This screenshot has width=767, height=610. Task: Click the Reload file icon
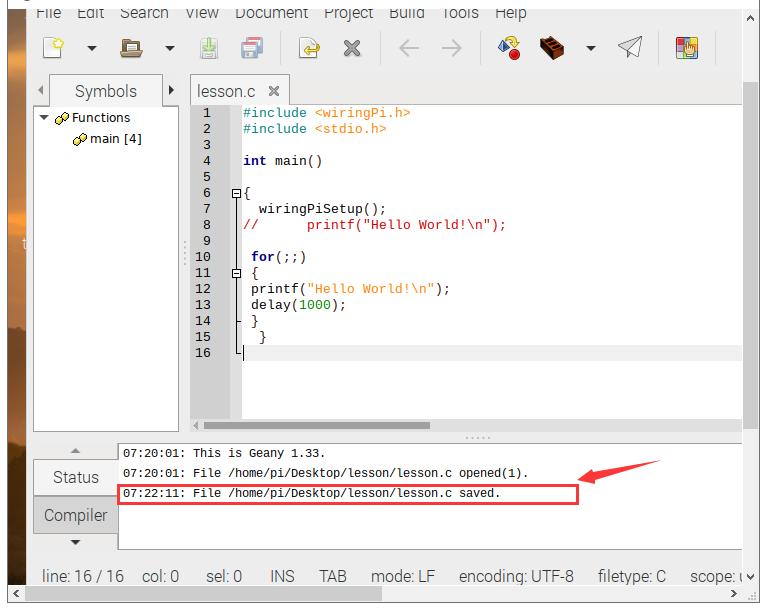click(x=309, y=48)
